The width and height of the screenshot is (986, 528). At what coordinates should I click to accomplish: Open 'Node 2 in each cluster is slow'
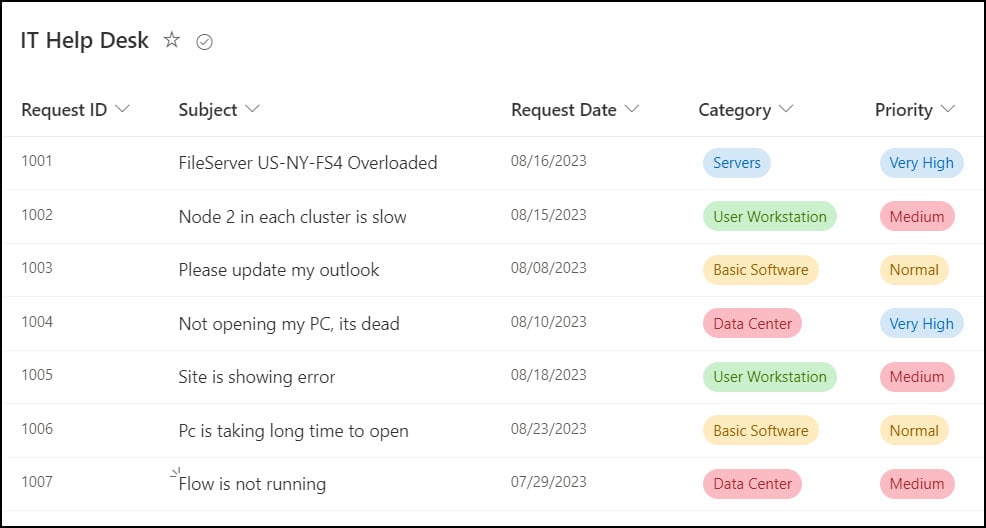click(x=292, y=217)
